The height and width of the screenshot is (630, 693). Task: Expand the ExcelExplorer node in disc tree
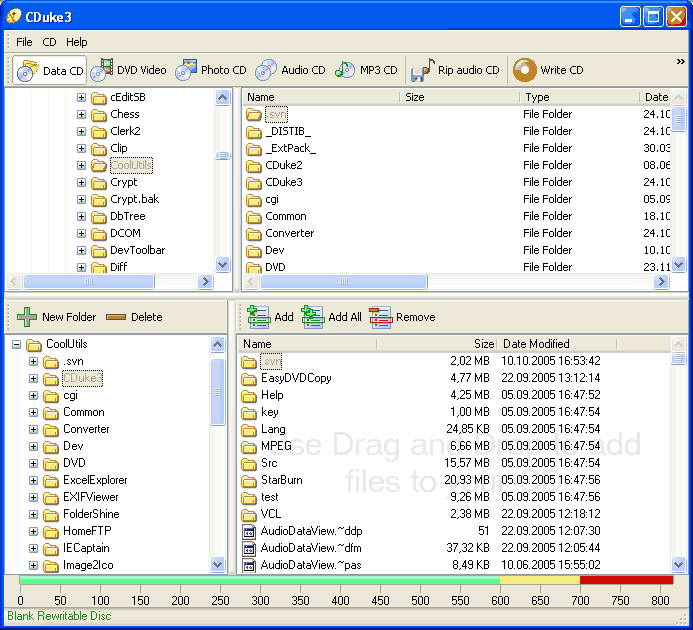click(x=34, y=480)
